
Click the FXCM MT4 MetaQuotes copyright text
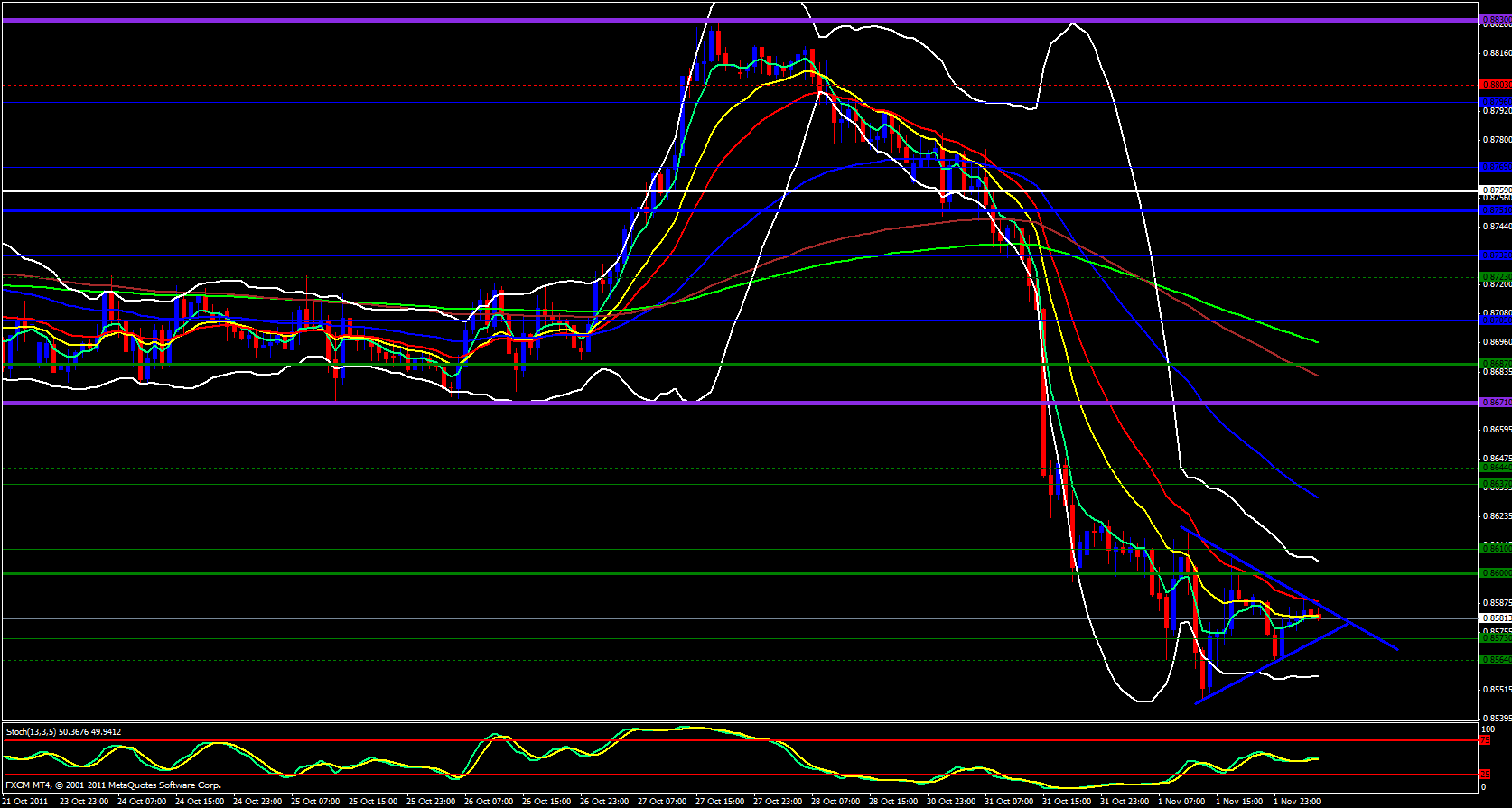click(113, 785)
